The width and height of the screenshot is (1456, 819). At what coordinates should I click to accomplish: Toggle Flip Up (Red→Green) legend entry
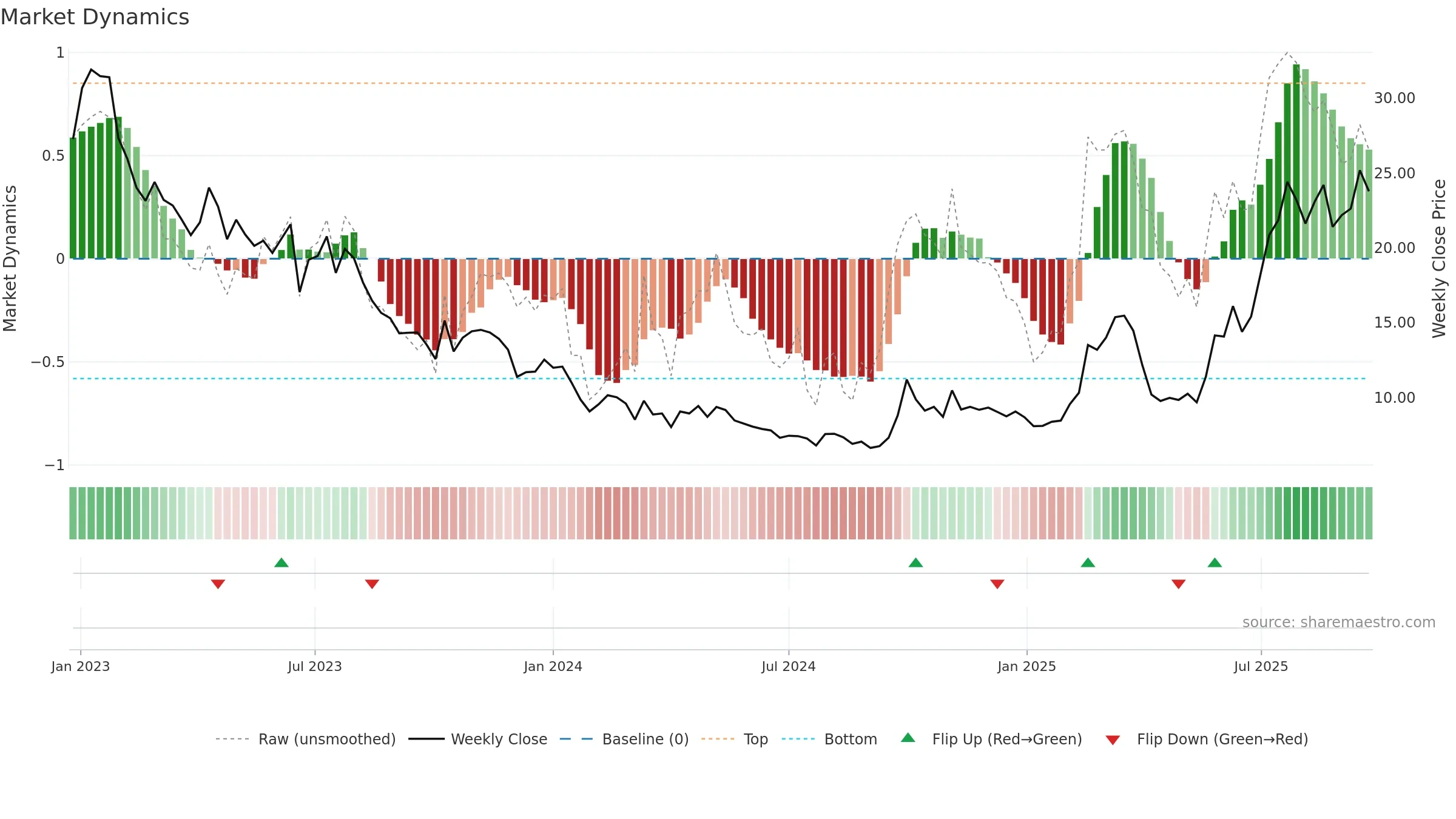pyautogui.click(x=991, y=739)
